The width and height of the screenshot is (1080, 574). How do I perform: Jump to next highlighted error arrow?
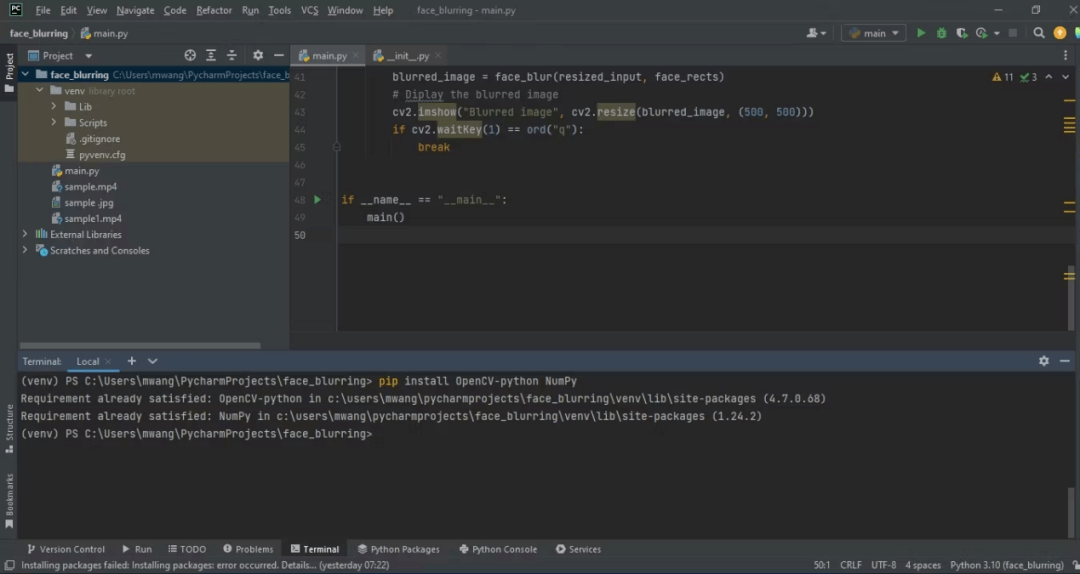click(x=1065, y=77)
